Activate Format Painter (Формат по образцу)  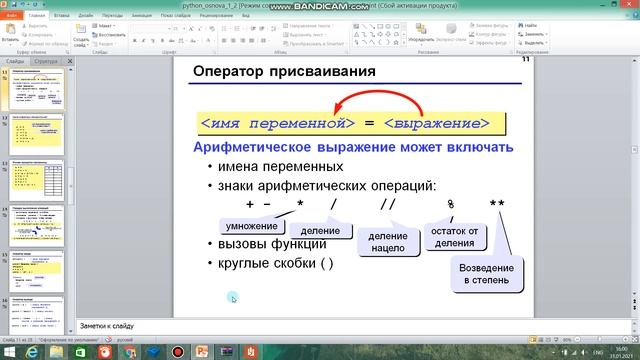(x=45, y=44)
